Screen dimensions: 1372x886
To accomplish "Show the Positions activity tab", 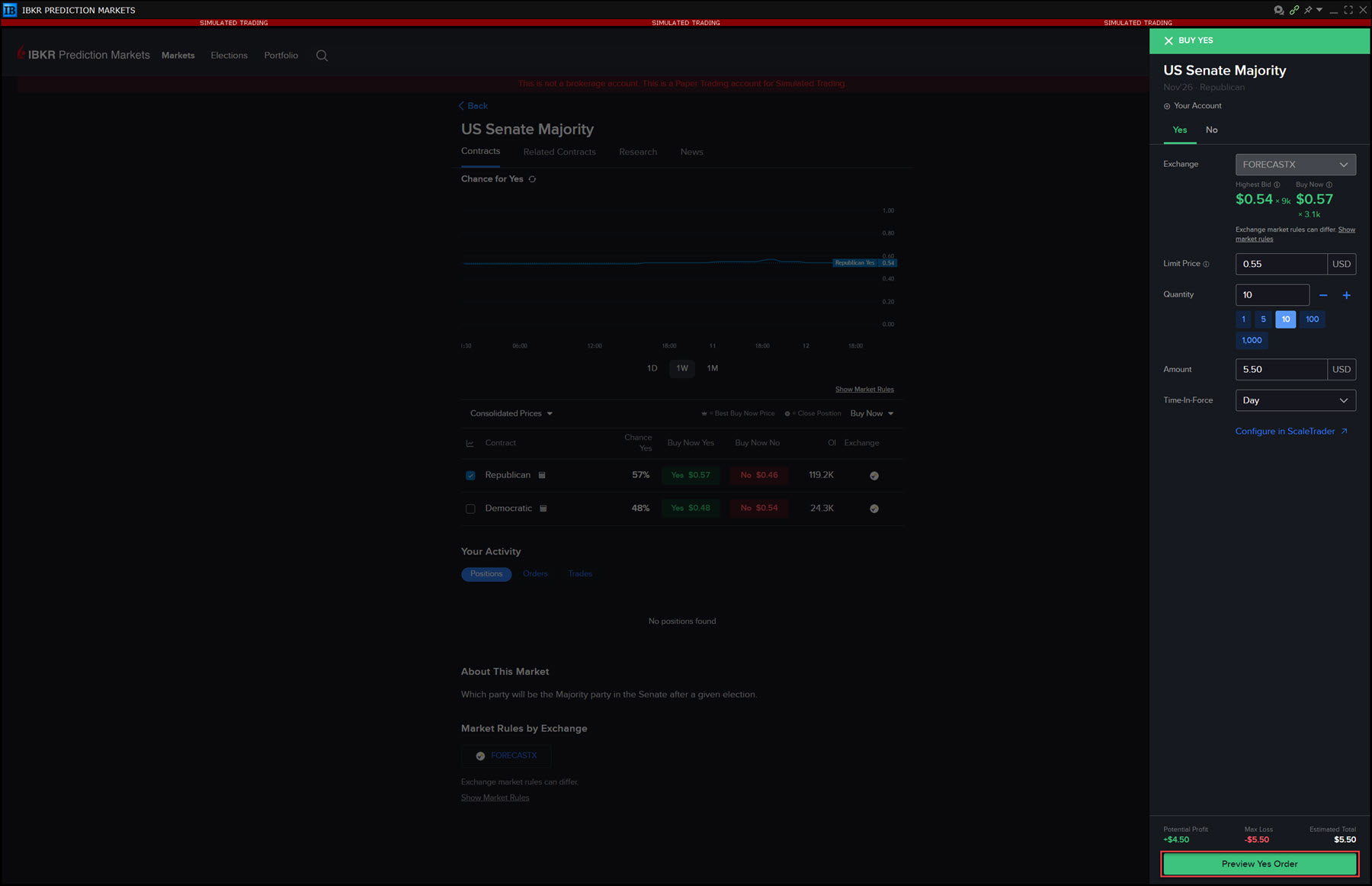I will tap(486, 574).
